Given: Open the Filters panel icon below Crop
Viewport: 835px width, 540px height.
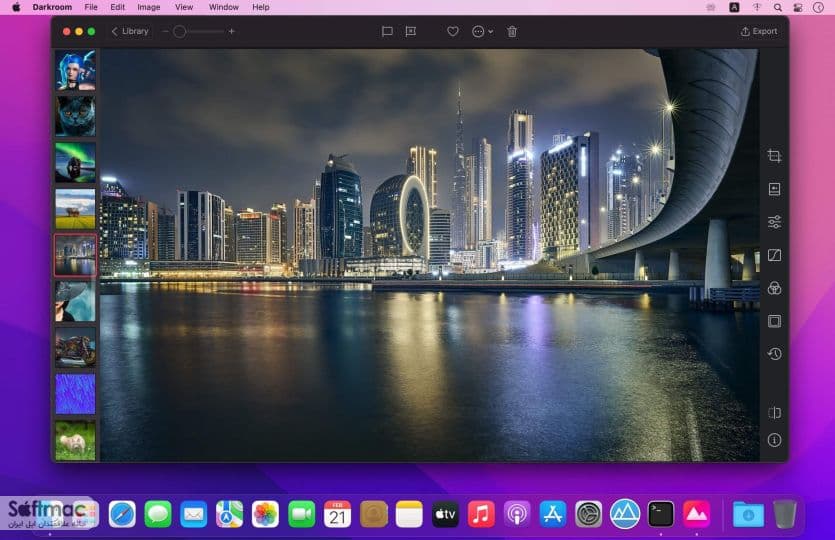Looking at the screenshot, I should click(774, 189).
